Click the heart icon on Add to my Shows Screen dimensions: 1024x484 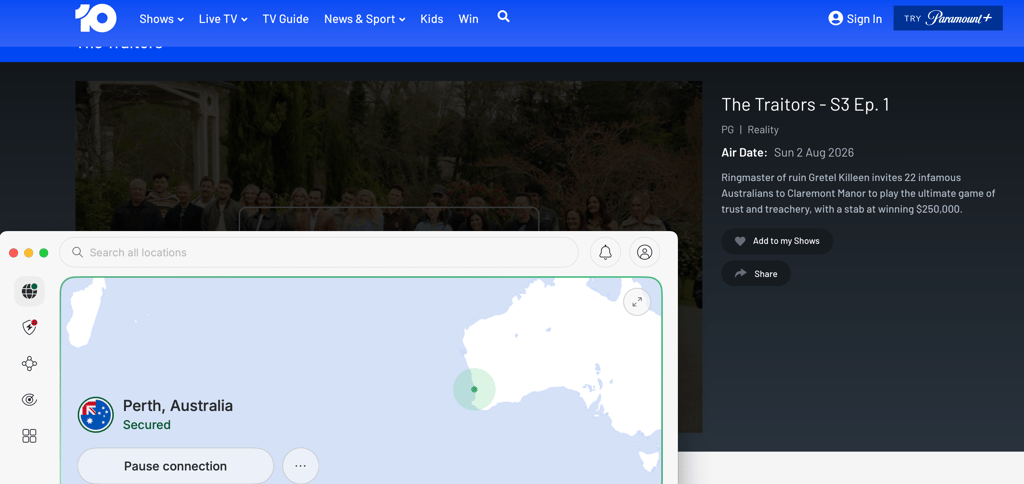click(740, 241)
